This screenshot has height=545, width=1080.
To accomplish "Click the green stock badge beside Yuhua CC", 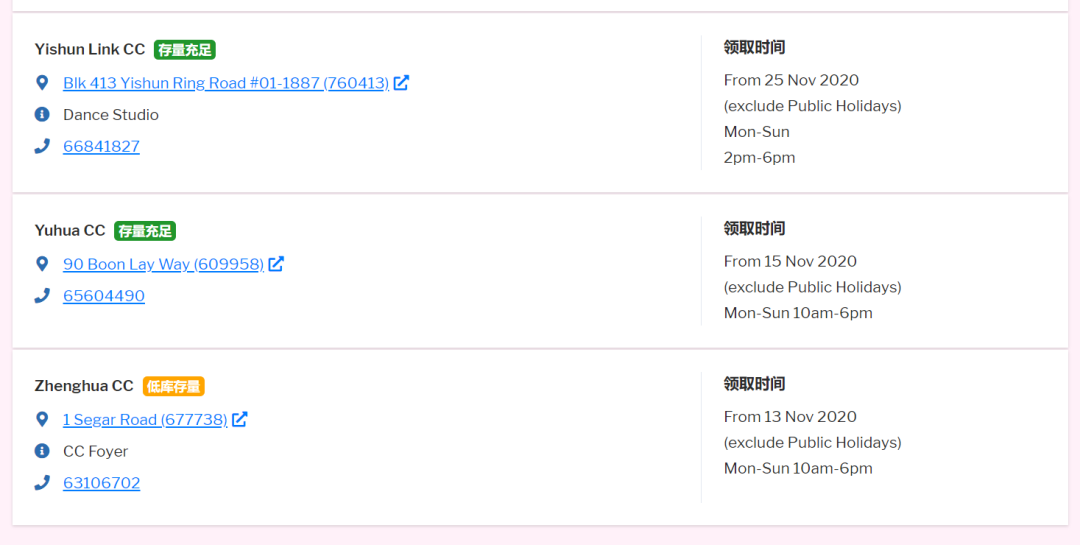I will pos(145,231).
